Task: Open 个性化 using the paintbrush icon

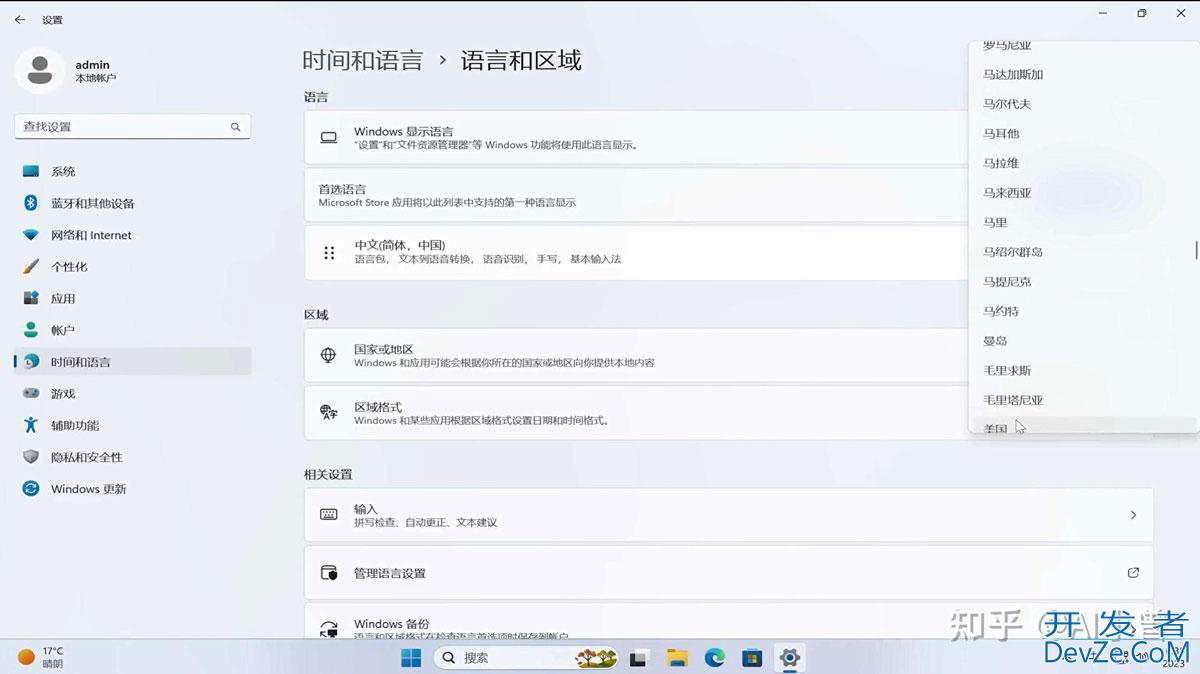Action: (x=31, y=267)
